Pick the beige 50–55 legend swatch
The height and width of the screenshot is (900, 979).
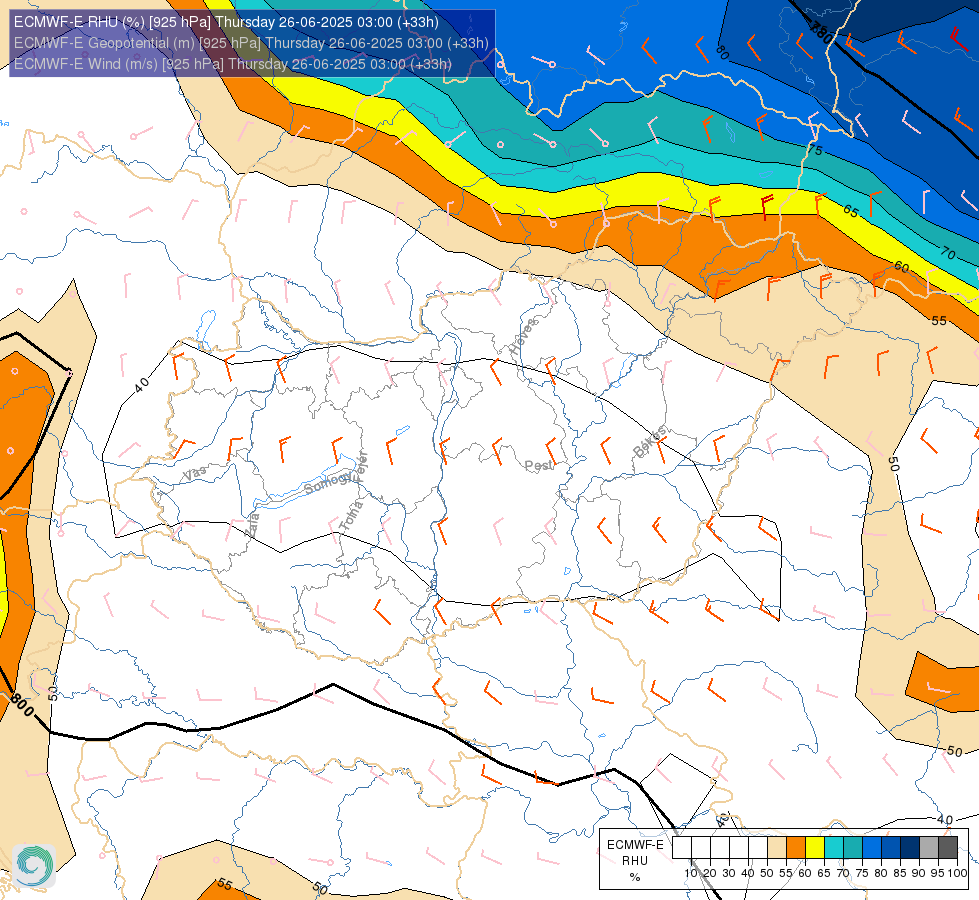point(777,847)
